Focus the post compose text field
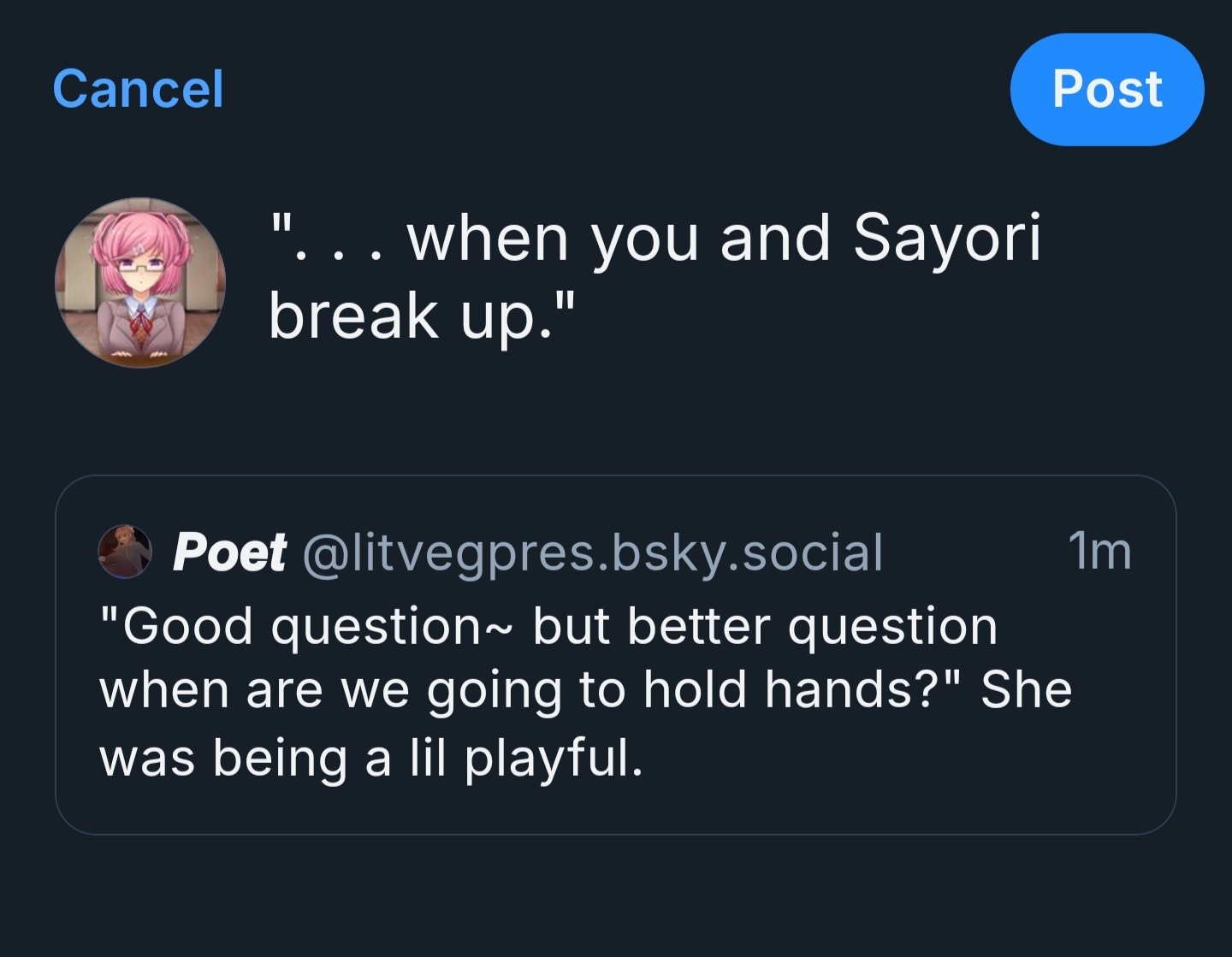Viewport: 1232px width, 957px height. coord(654,275)
